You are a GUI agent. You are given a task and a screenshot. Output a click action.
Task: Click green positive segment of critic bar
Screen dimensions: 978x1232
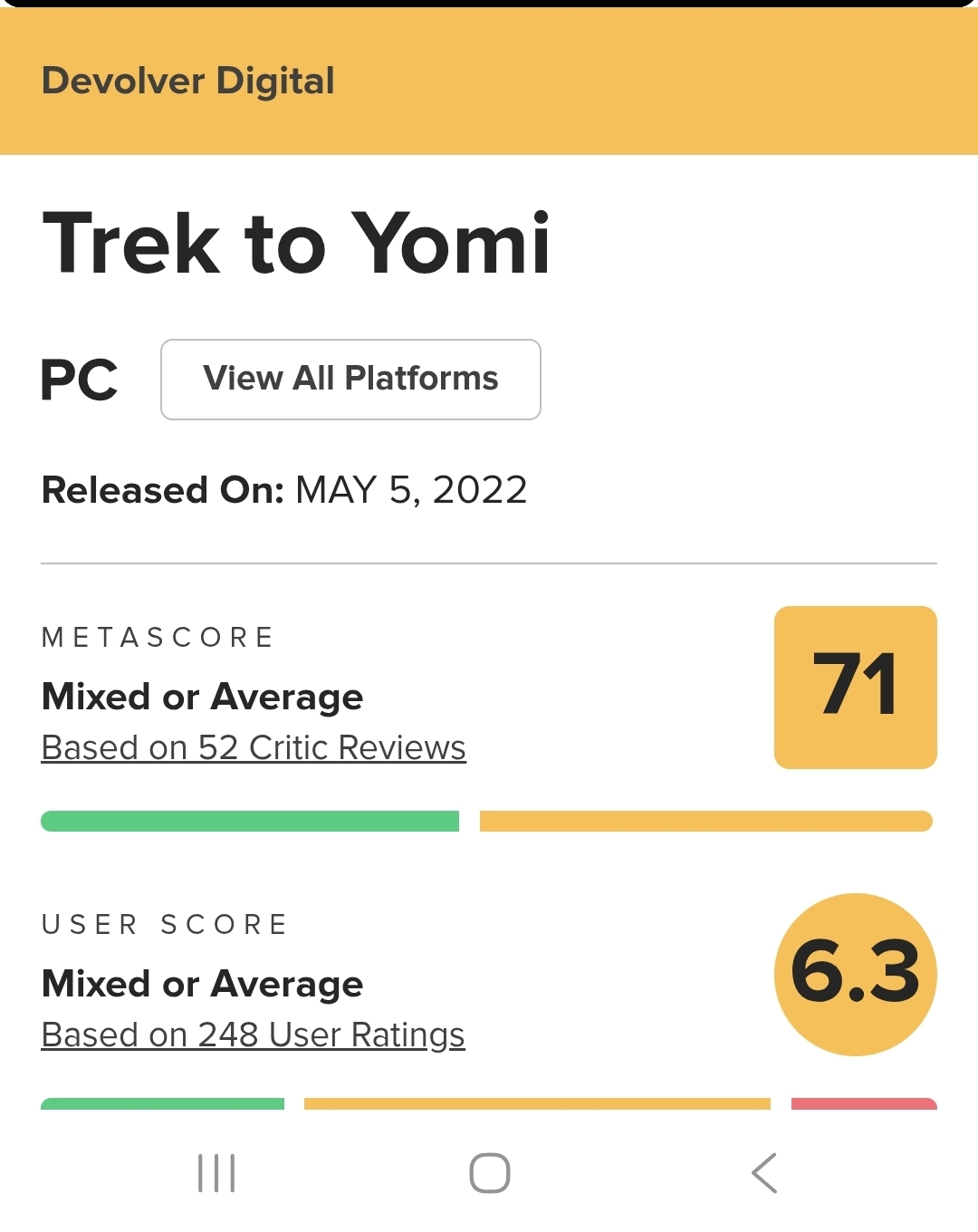(250, 821)
